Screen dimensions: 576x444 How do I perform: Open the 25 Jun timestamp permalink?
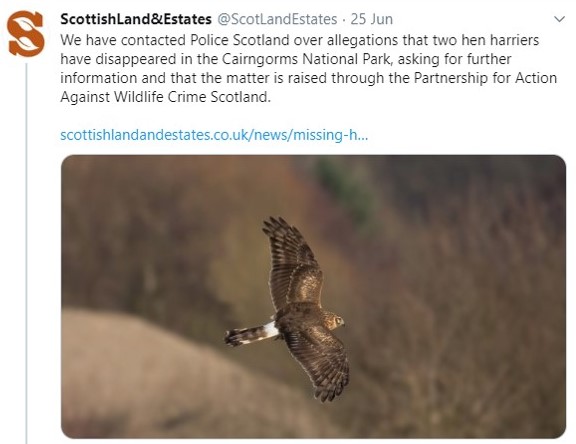point(371,19)
